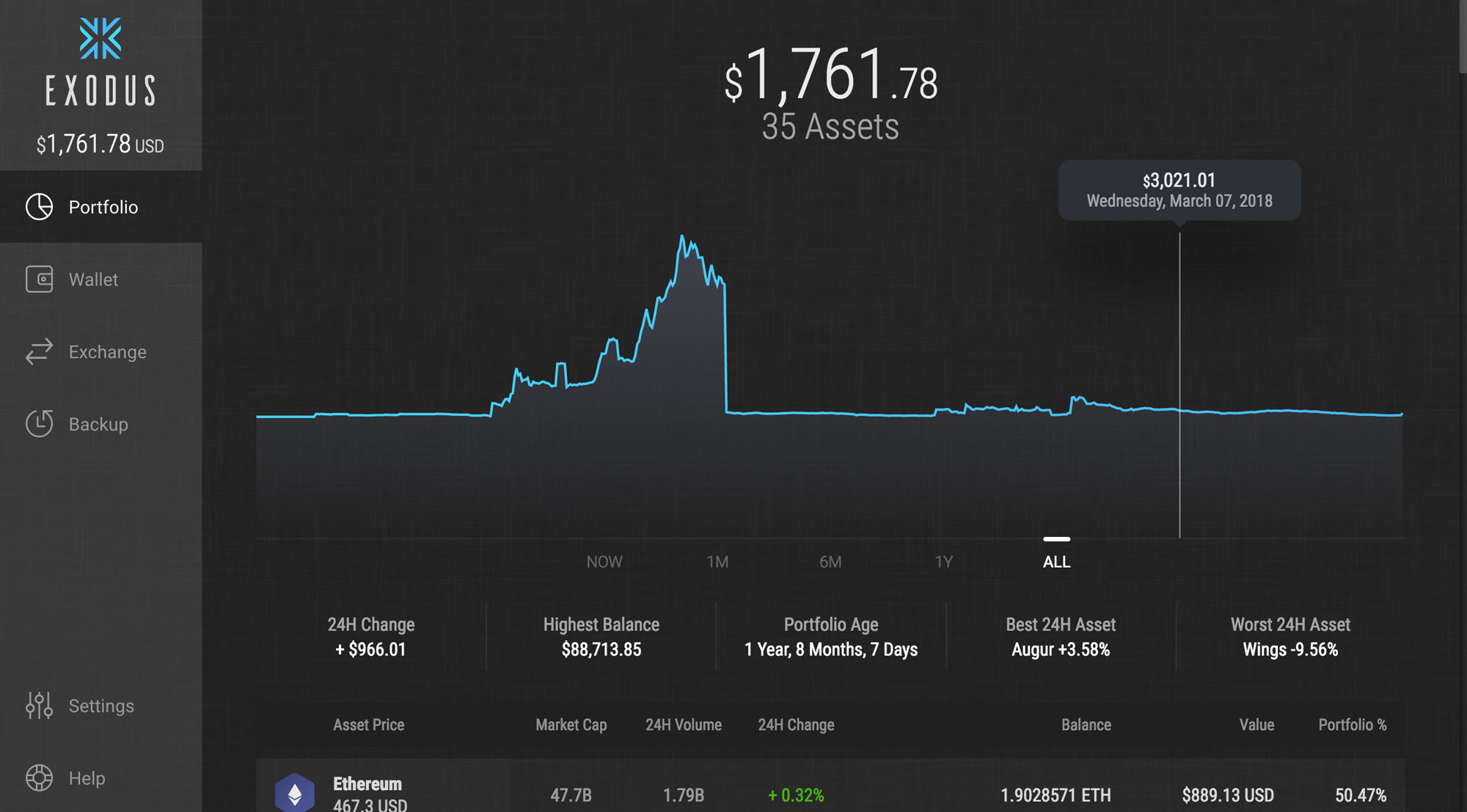The height and width of the screenshot is (812, 1467).
Task: Click Ethereum 24H change +0.32%
Action: click(x=796, y=795)
